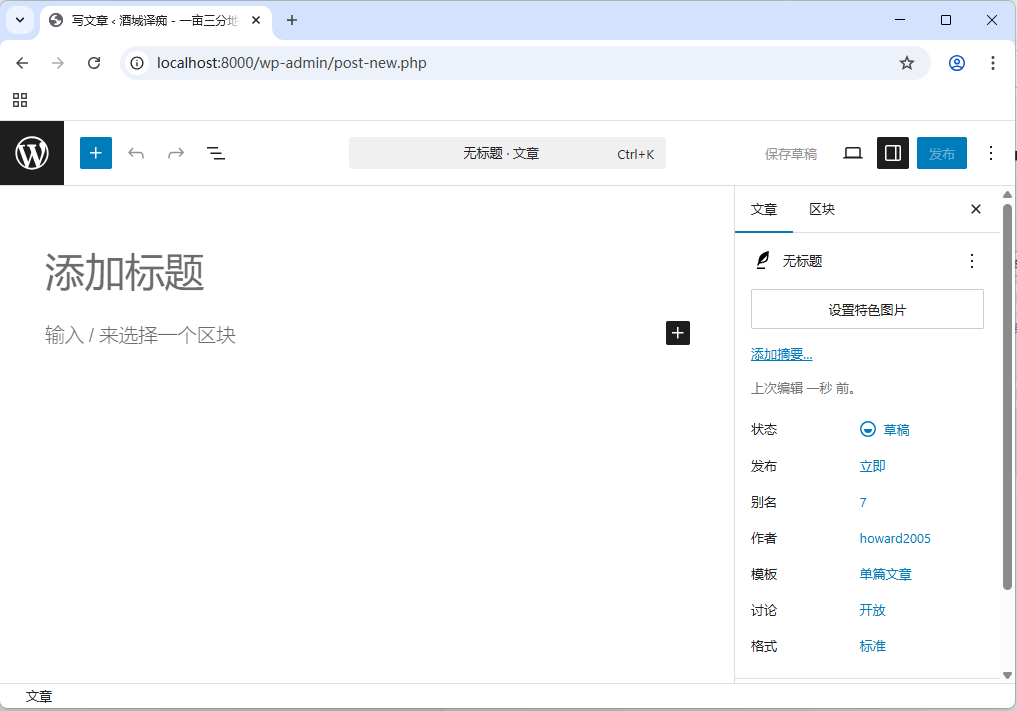The width and height of the screenshot is (1017, 711).
Task: Select the 文章 tab
Action: [x=764, y=209]
